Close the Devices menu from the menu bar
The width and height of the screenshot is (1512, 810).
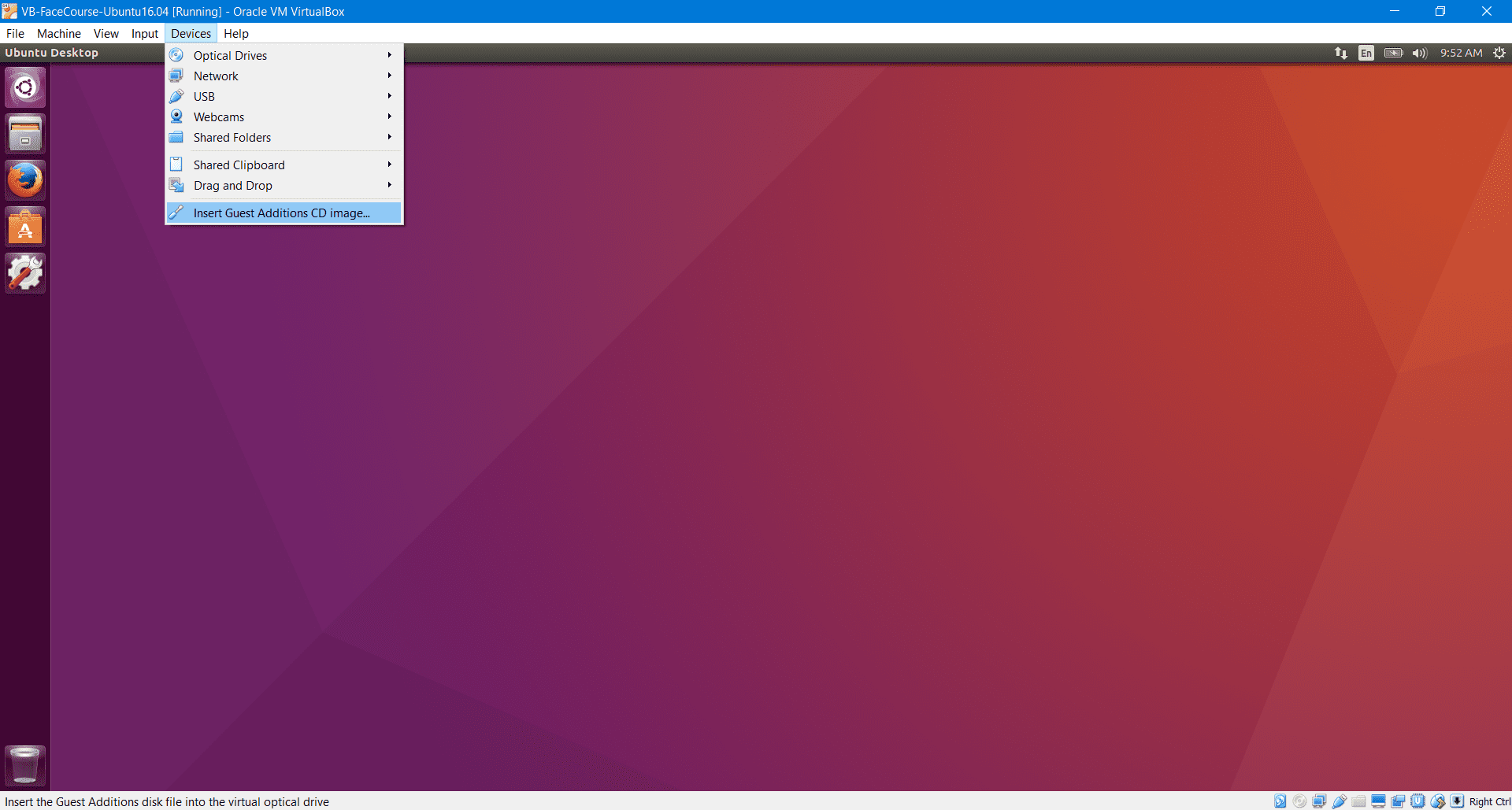click(x=191, y=33)
